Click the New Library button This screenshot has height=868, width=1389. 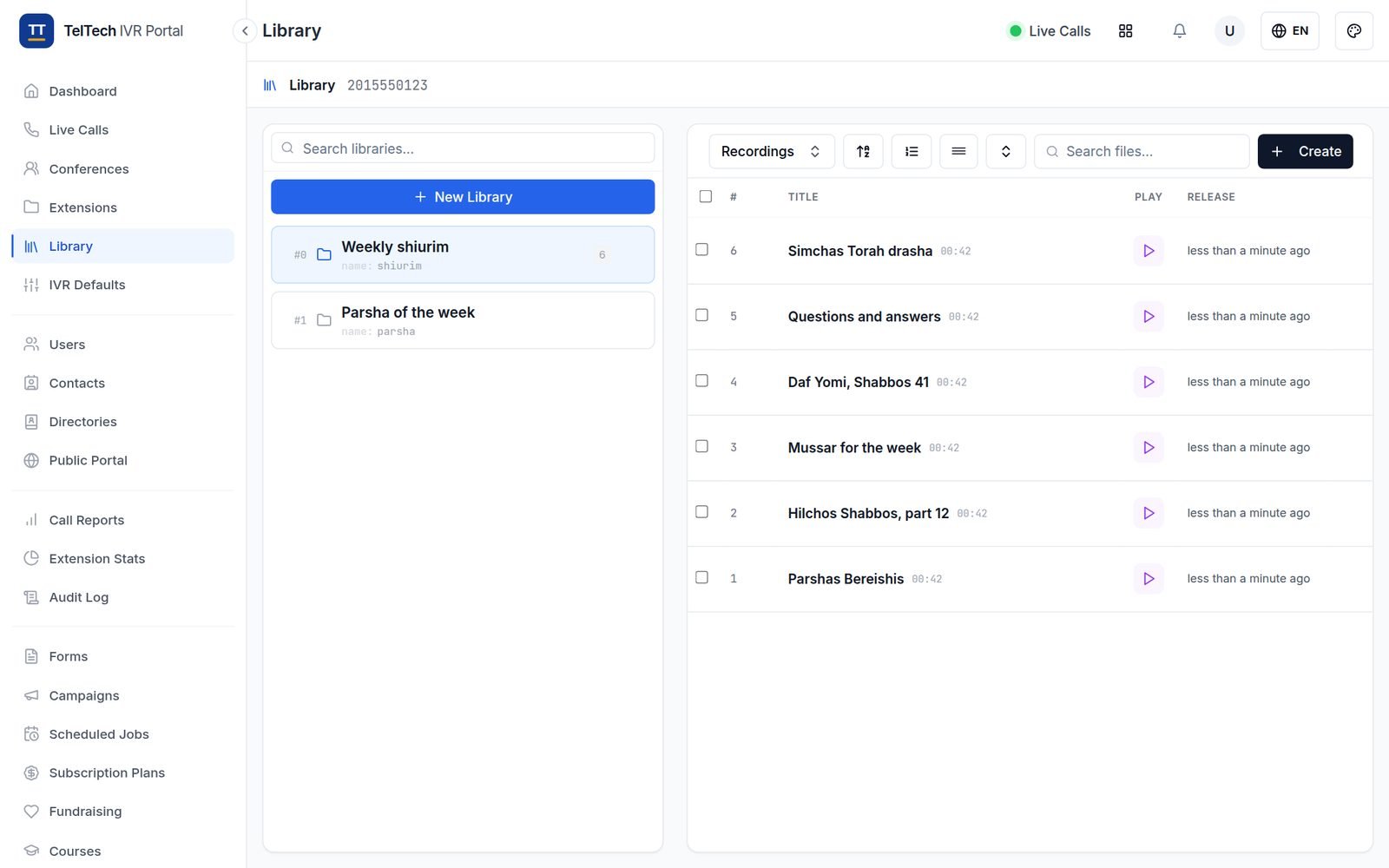(x=463, y=197)
